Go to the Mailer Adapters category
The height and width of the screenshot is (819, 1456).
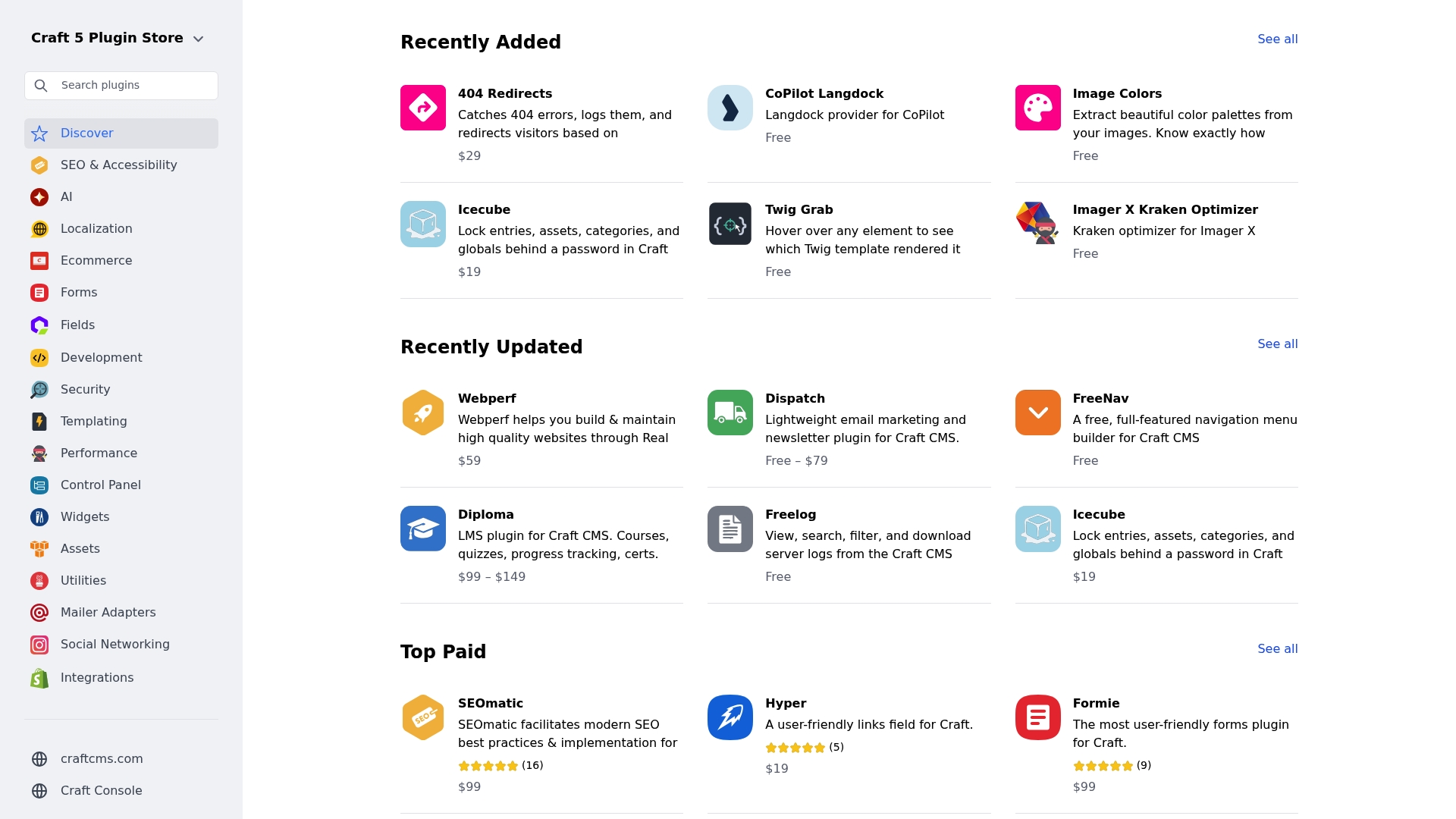click(108, 613)
